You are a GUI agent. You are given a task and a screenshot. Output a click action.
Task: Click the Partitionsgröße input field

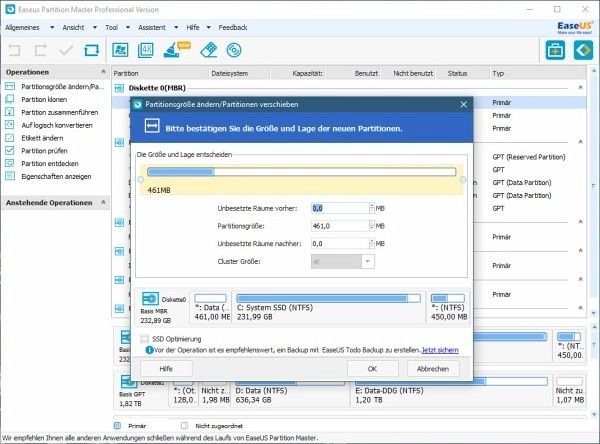(339, 226)
